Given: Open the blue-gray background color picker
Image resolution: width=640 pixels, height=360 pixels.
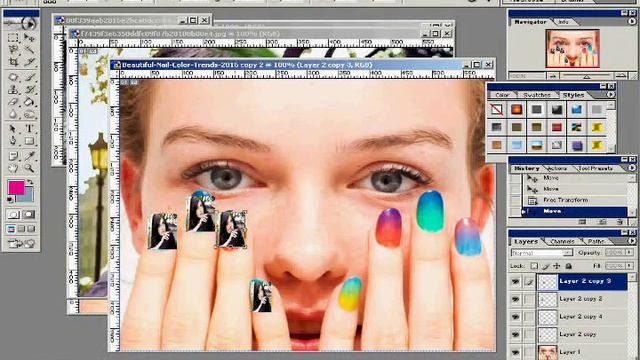Looking at the screenshot, I should coord(27,196).
